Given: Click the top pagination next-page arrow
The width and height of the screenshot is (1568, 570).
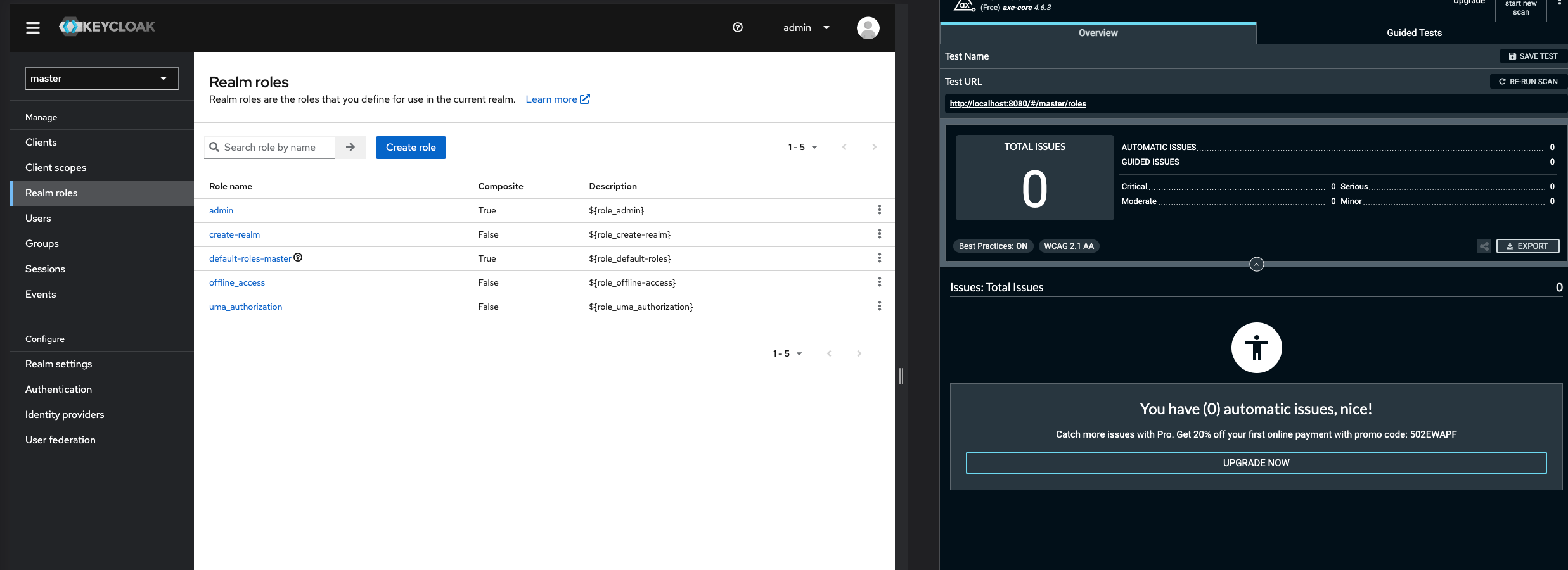Looking at the screenshot, I should (874, 147).
